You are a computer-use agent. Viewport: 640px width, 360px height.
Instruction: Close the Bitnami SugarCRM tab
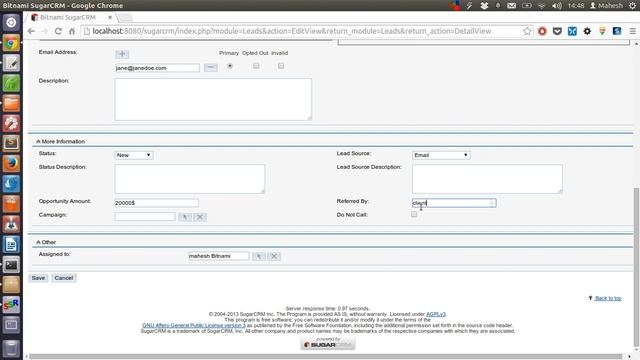click(x=110, y=18)
